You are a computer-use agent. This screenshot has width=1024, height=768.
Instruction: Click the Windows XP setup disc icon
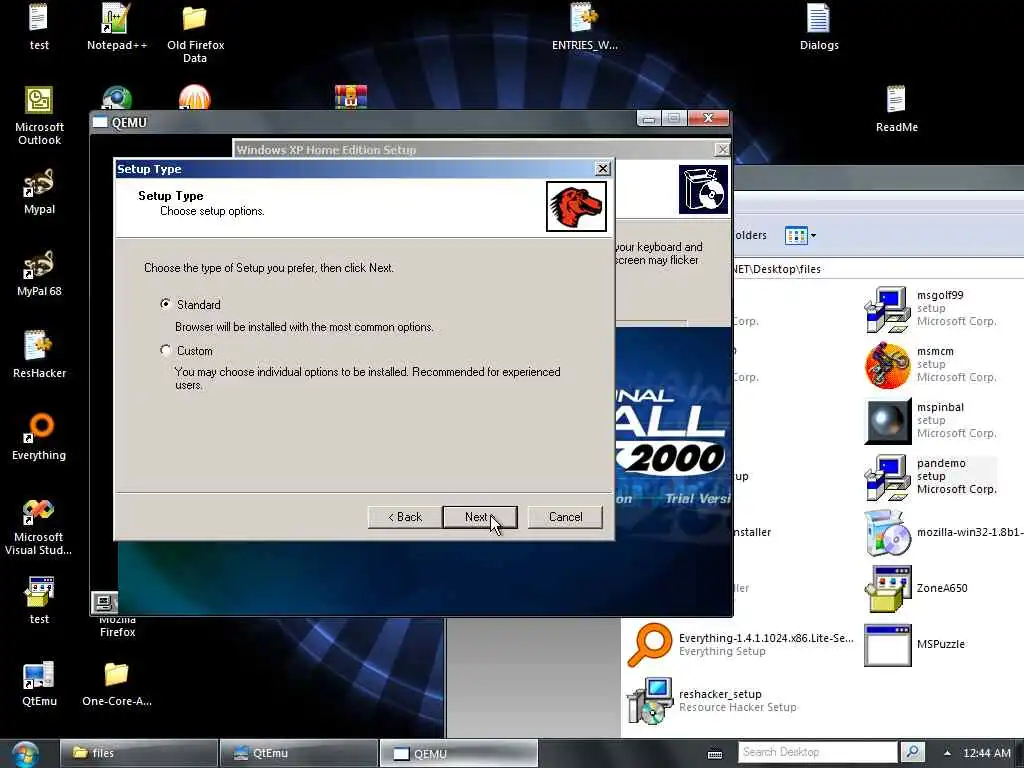[703, 189]
